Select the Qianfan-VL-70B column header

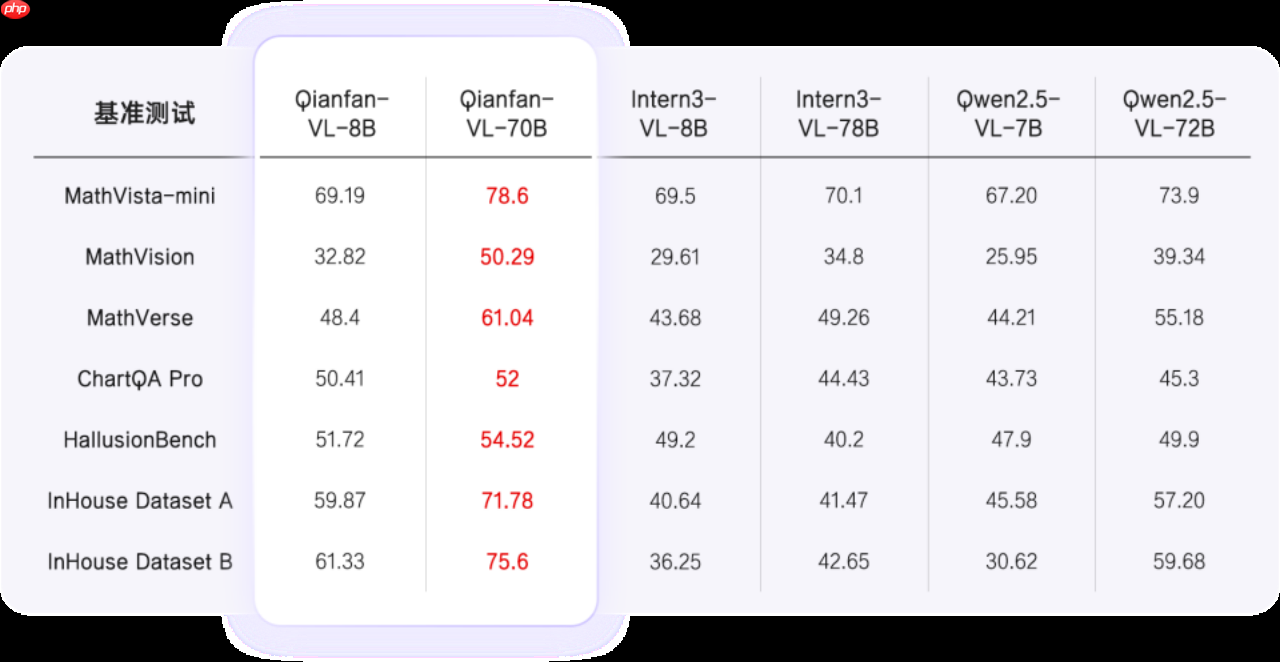click(x=507, y=114)
